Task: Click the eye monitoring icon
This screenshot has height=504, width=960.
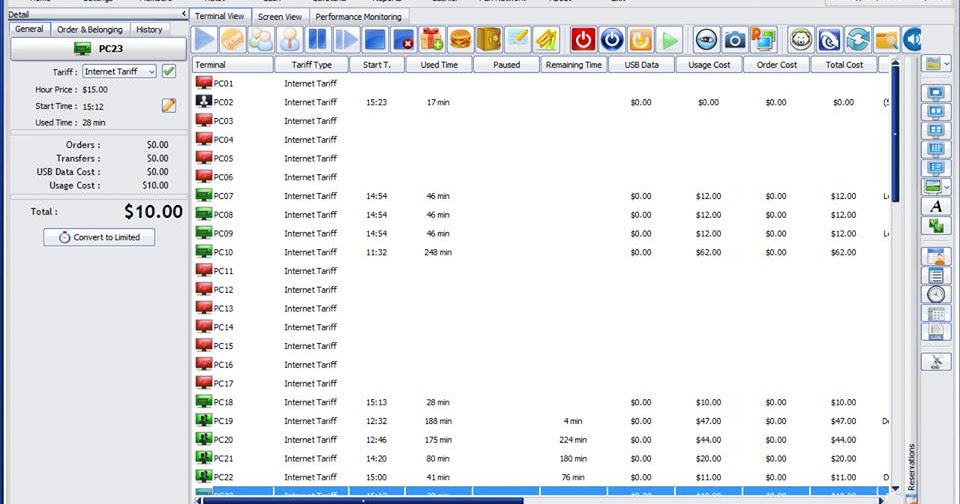Action: 707,40
